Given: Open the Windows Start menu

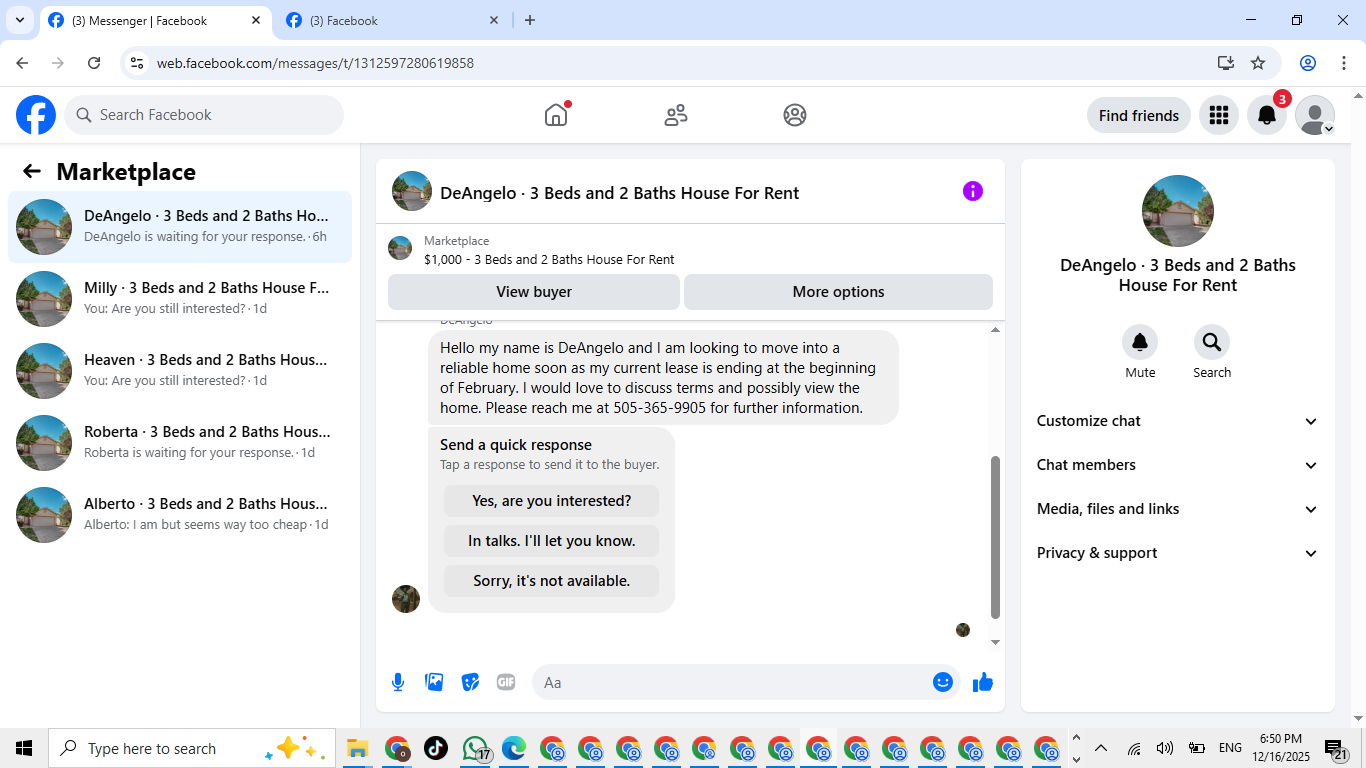Looking at the screenshot, I should click(x=24, y=748).
